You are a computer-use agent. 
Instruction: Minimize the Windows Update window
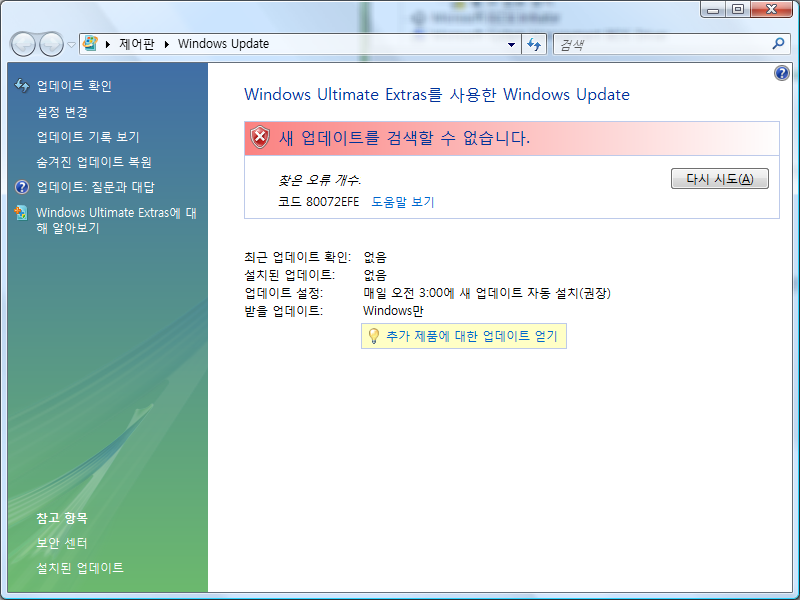tap(713, 9)
